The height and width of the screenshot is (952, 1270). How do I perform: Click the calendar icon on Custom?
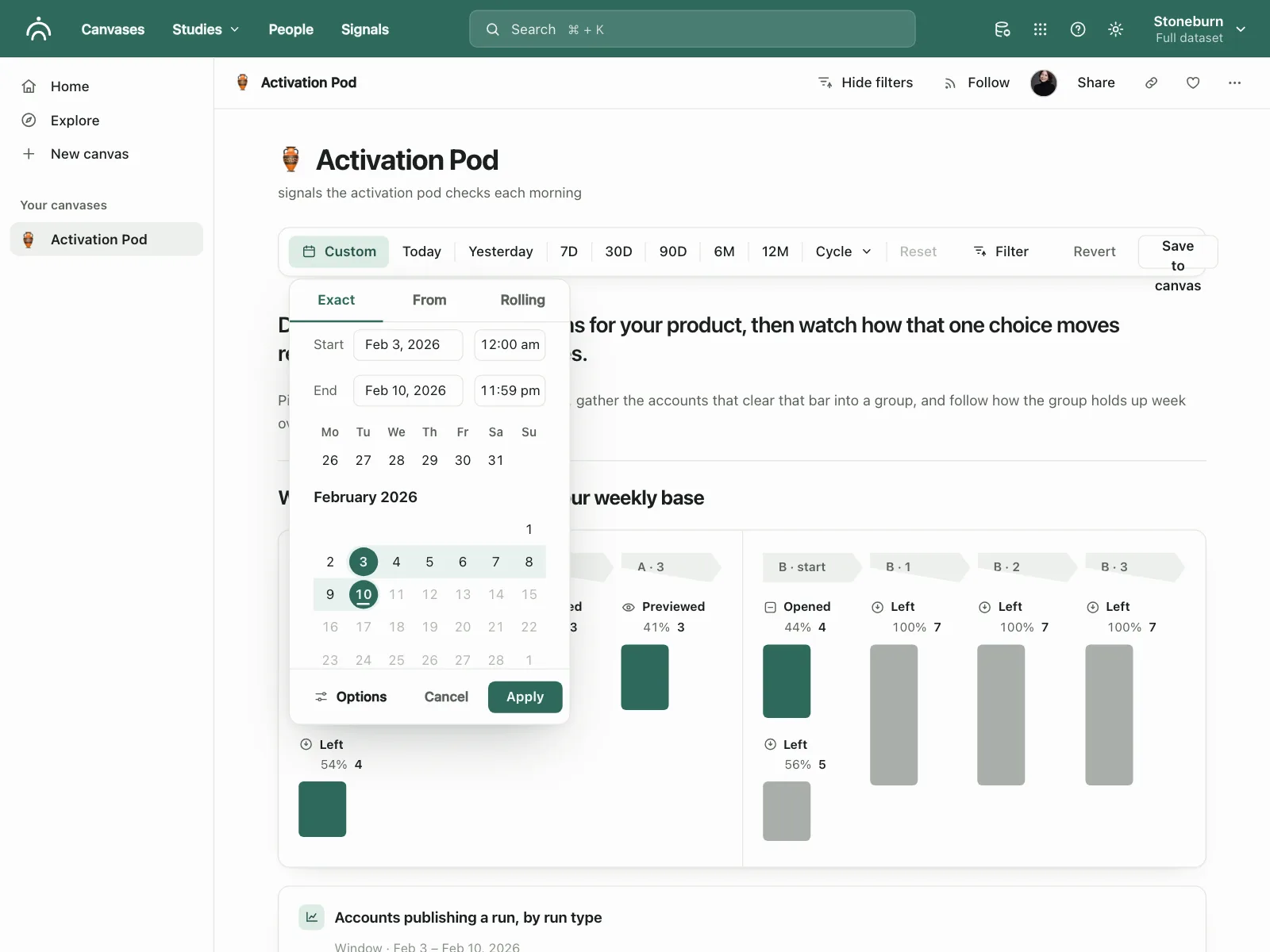[310, 251]
